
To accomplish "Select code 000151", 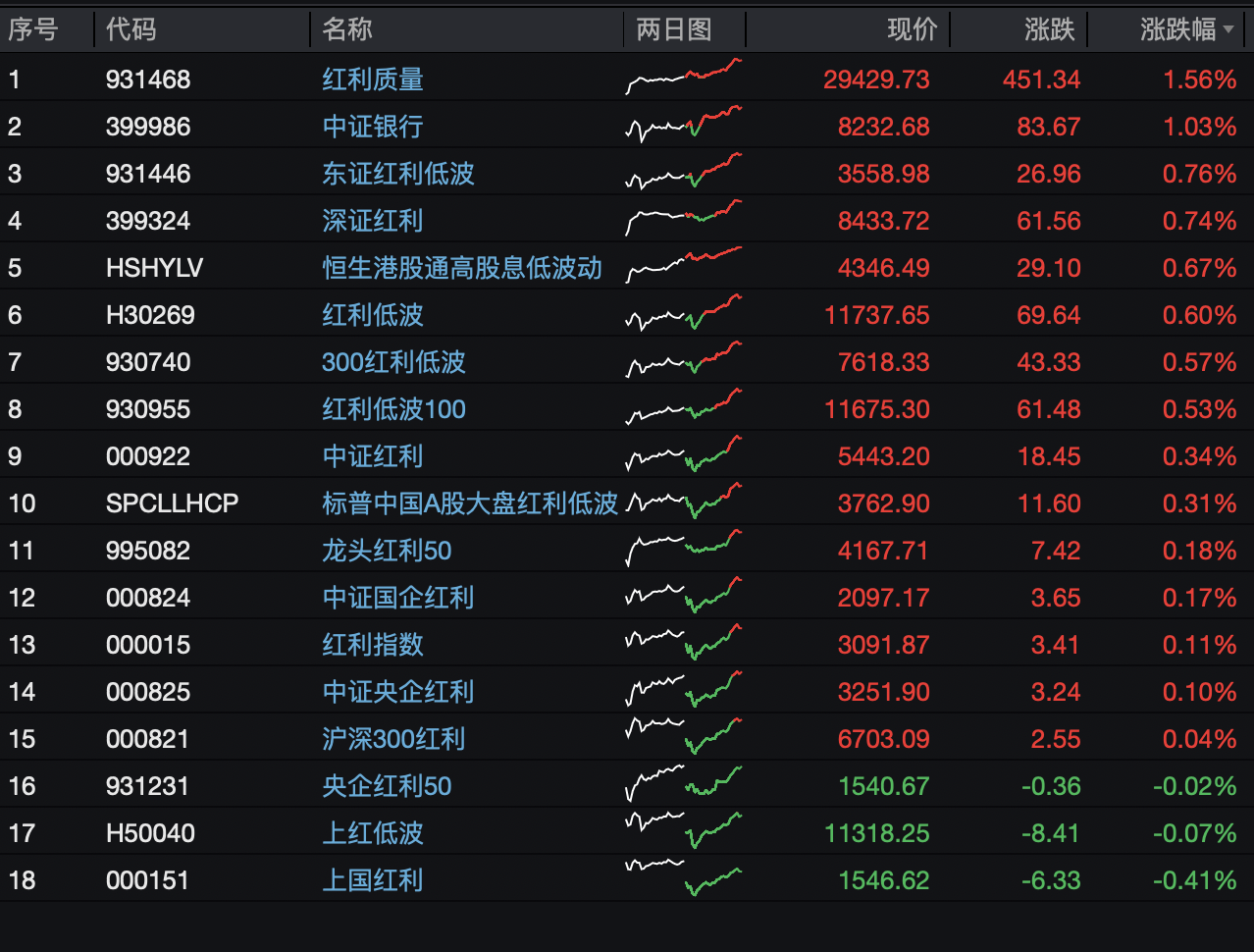I will click(148, 880).
